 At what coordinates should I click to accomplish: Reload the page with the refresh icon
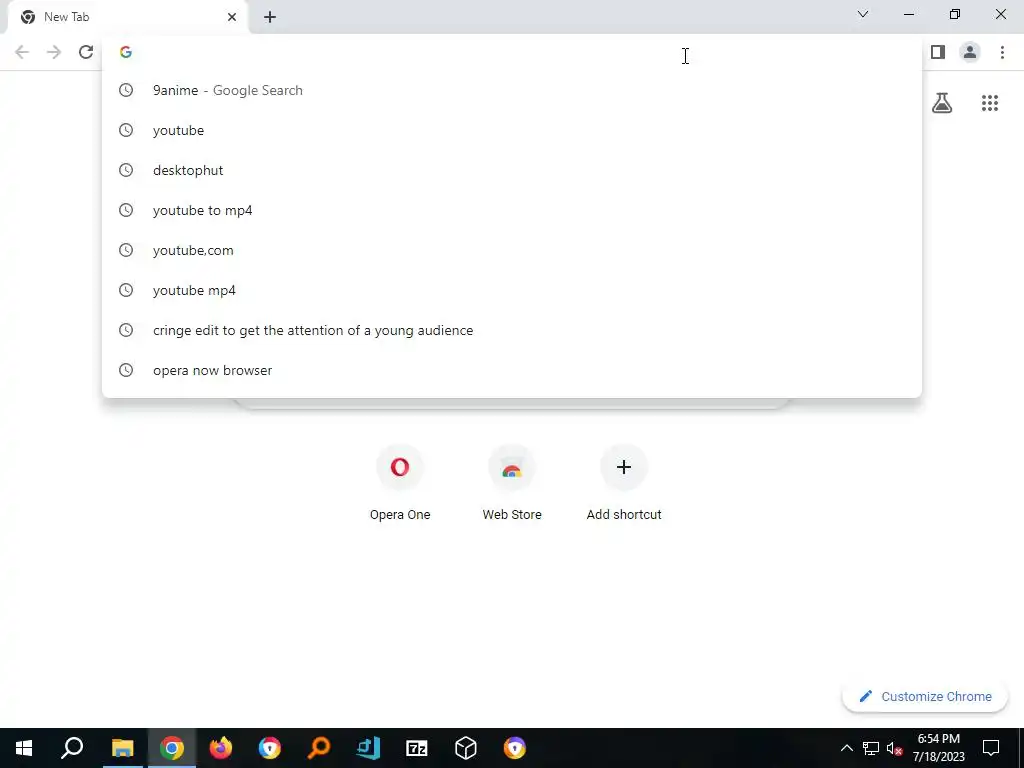pyautogui.click(x=86, y=52)
